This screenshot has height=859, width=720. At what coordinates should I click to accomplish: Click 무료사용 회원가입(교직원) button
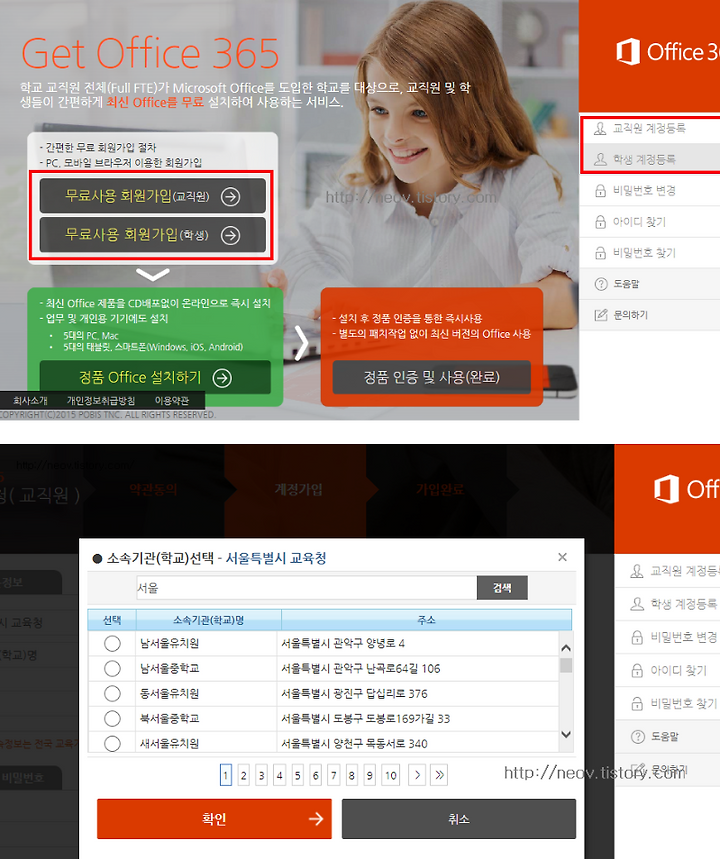(x=152, y=196)
